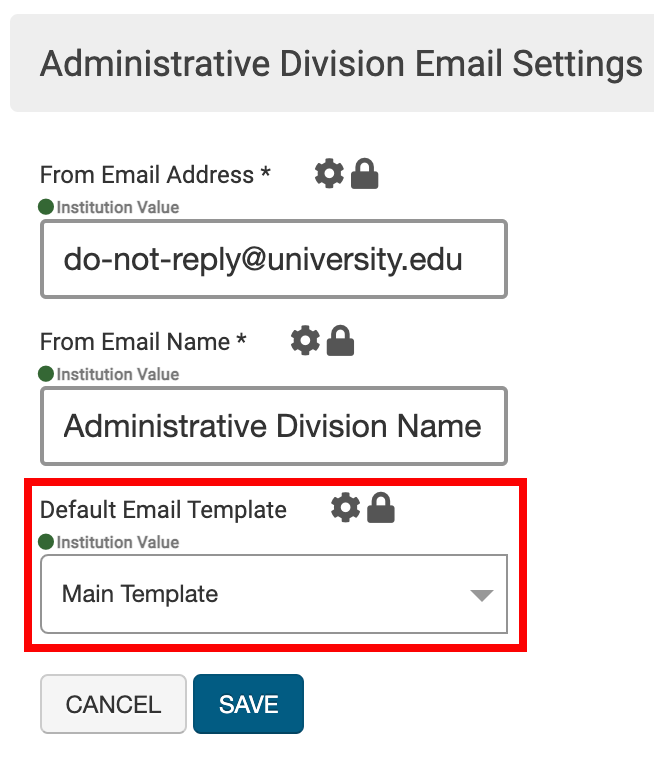Click the green indicator under Default Email Template
The width and height of the screenshot is (654, 762).
pos(46,542)
